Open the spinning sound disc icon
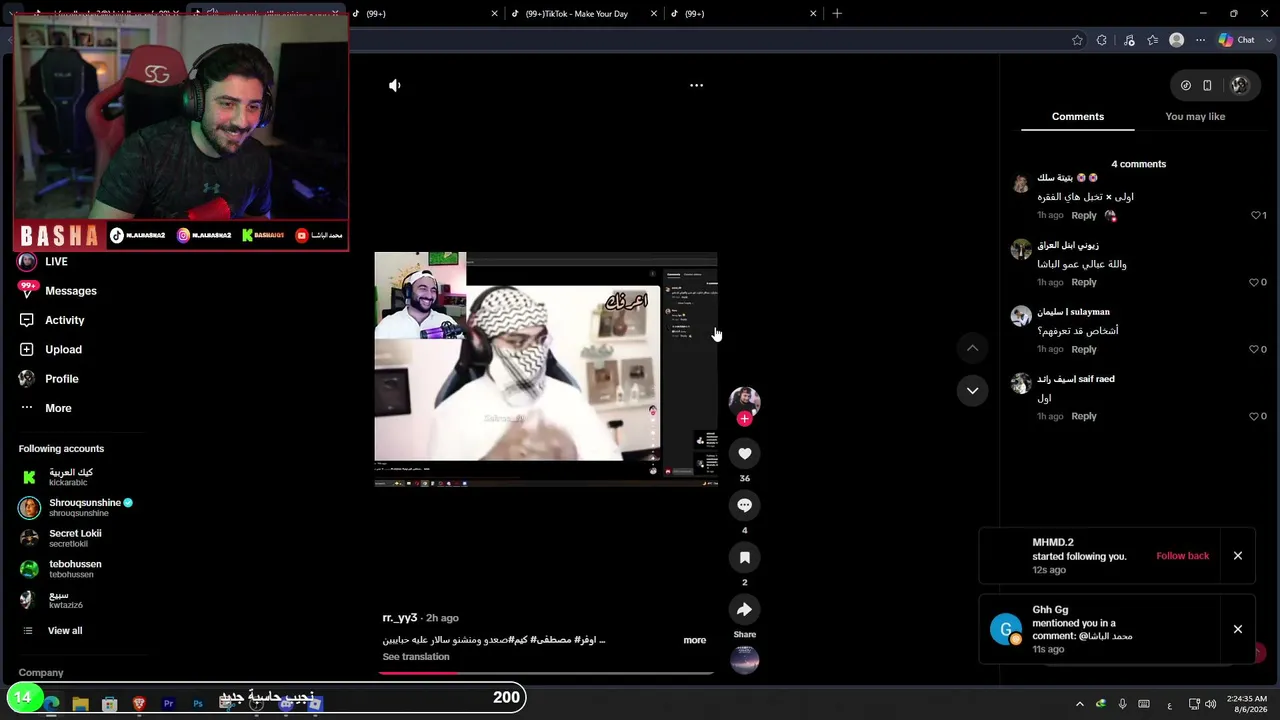The height and width of the screenshot is (720, 1280). 744,660
